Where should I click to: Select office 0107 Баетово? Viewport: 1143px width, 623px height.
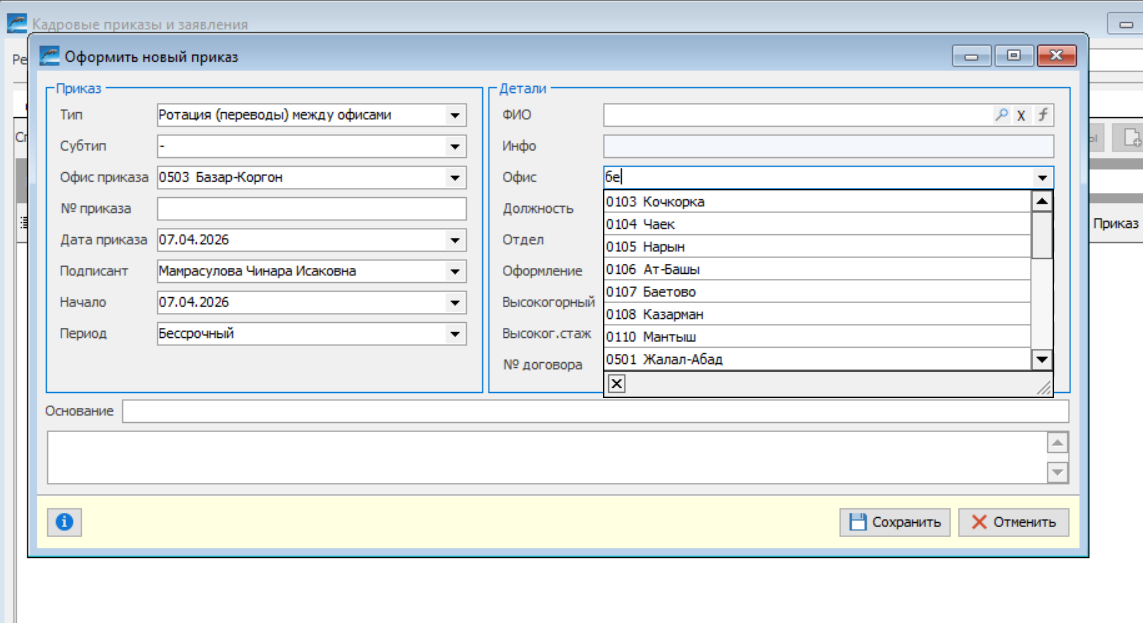[x=817, y=292]
